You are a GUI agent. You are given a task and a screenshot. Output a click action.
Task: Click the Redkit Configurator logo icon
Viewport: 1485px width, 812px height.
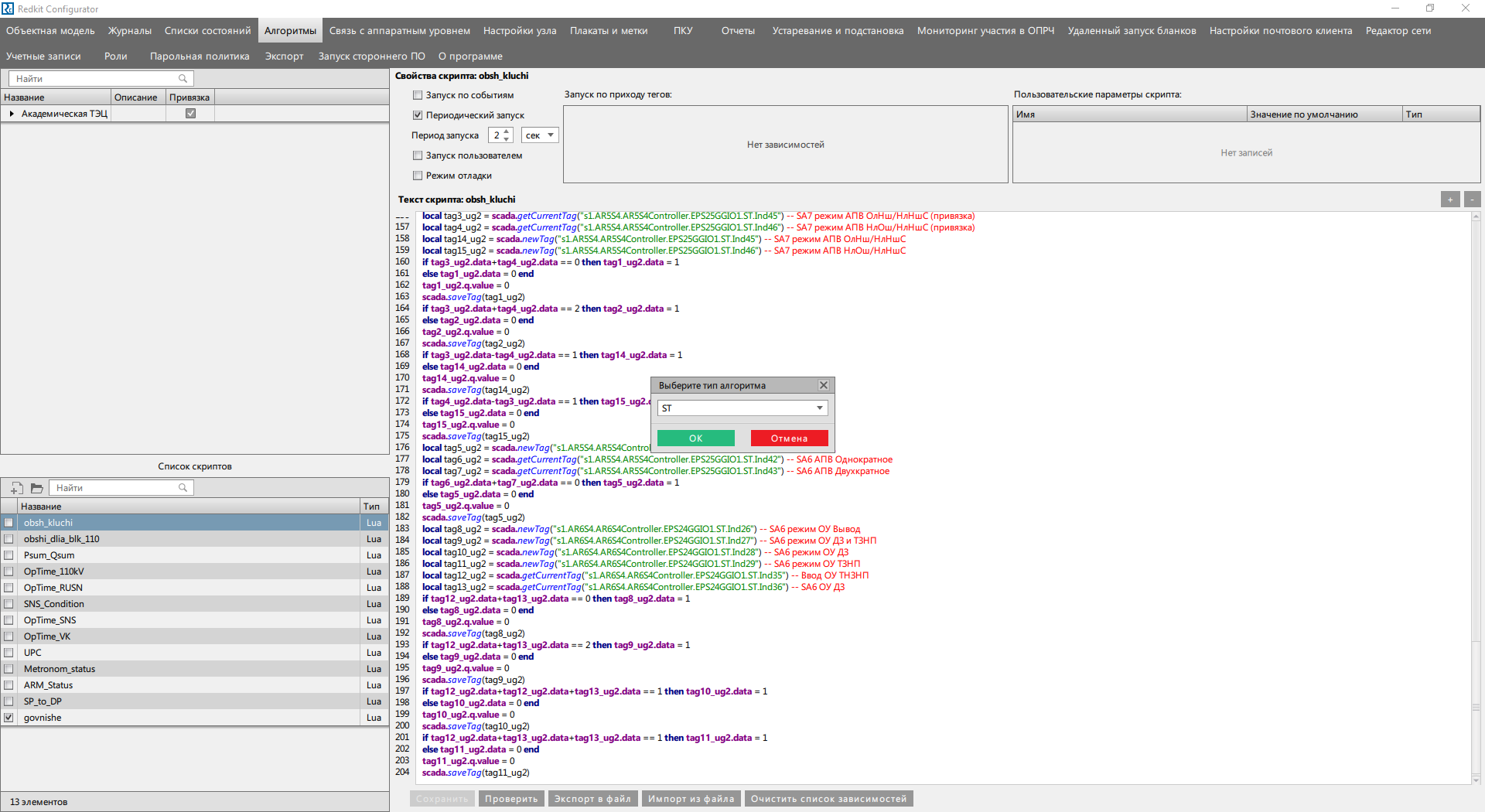pos(9,9)
